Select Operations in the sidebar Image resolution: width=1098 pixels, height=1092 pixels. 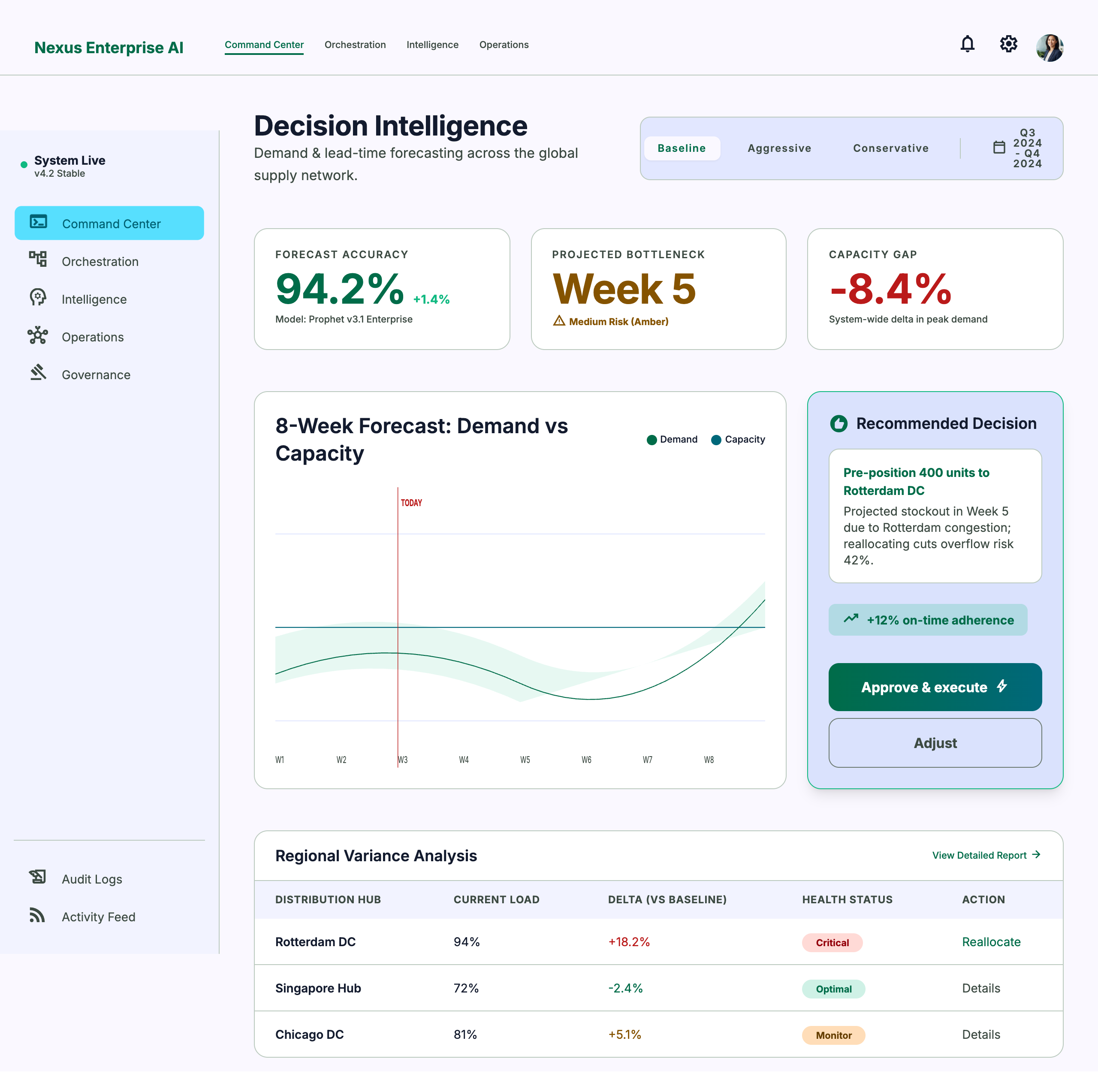(109, 337)
